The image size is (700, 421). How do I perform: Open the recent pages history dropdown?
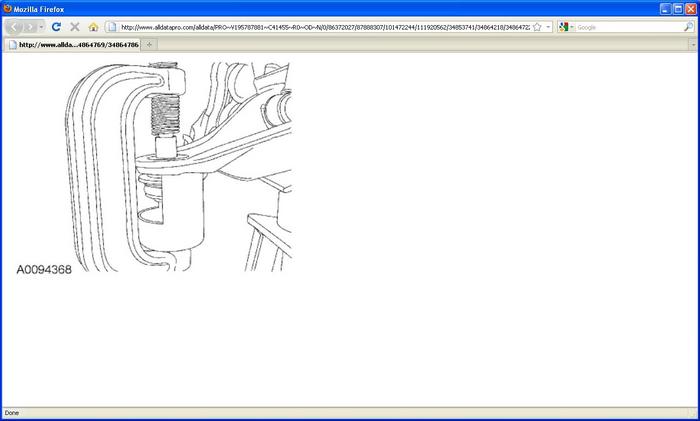point(41,27)
